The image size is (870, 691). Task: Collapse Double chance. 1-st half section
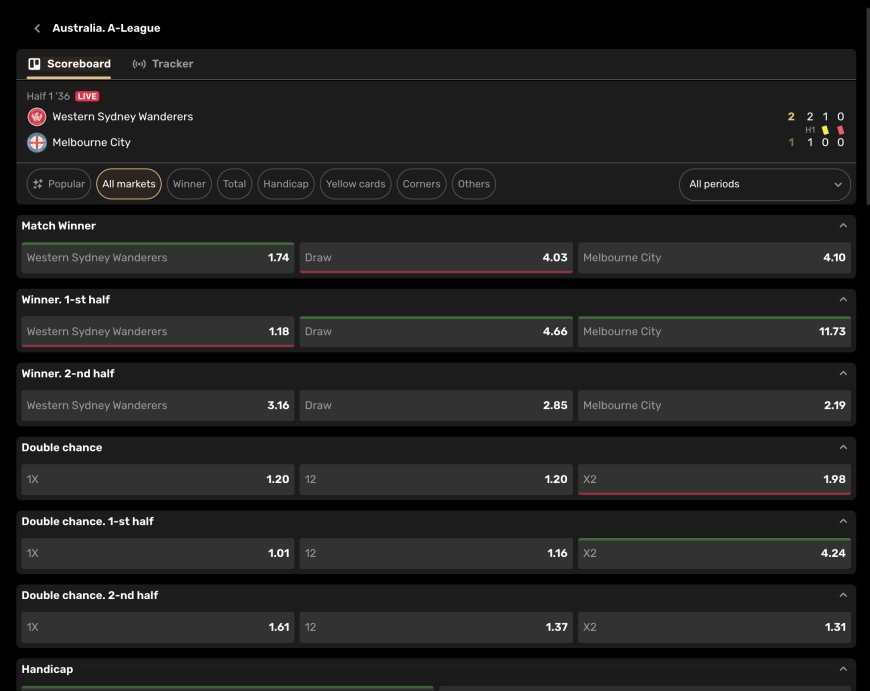point(843,521)
